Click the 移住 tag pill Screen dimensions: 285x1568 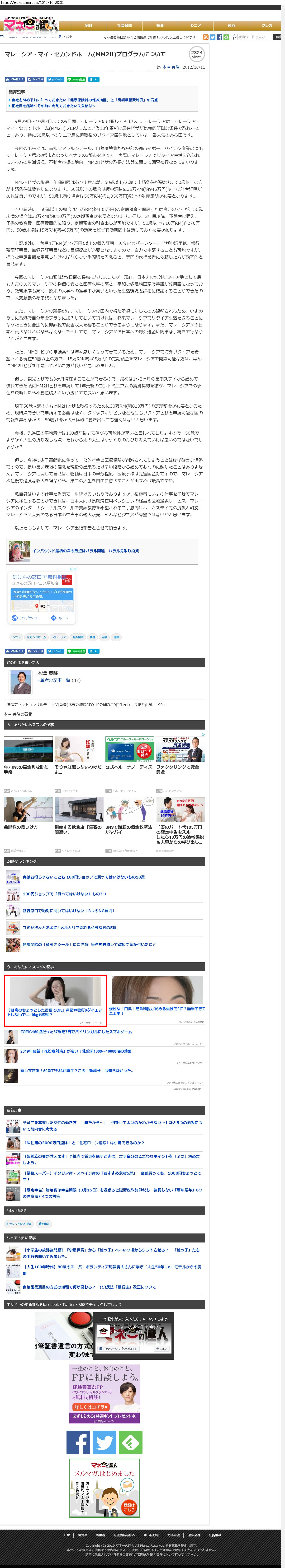point(93,637)
